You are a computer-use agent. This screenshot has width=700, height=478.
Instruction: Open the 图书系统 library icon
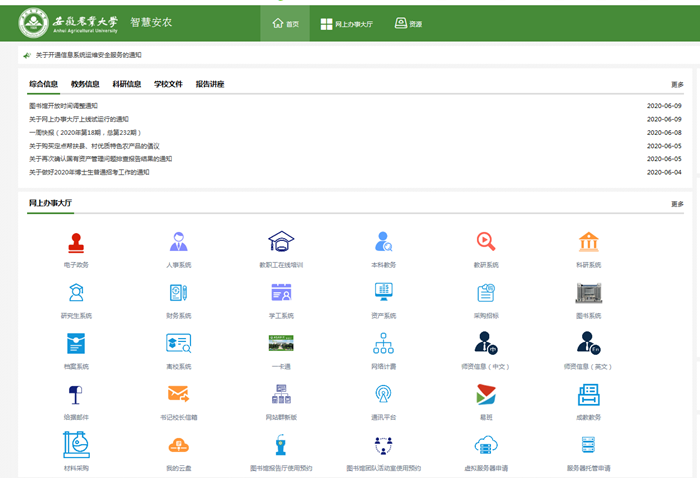tap(588, 293)
